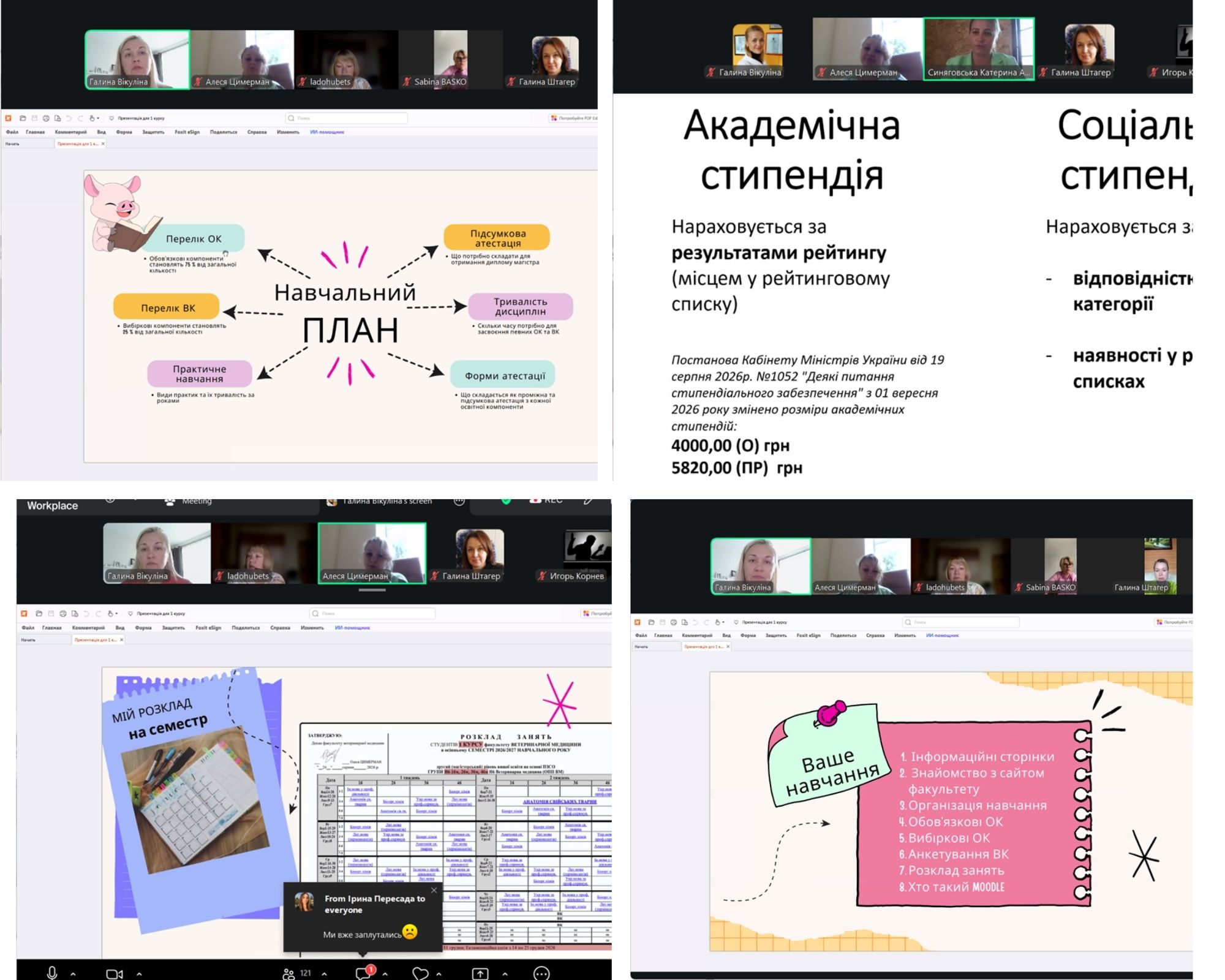Close the Презентація tab in the top-left screenshot

coord(103,144)
